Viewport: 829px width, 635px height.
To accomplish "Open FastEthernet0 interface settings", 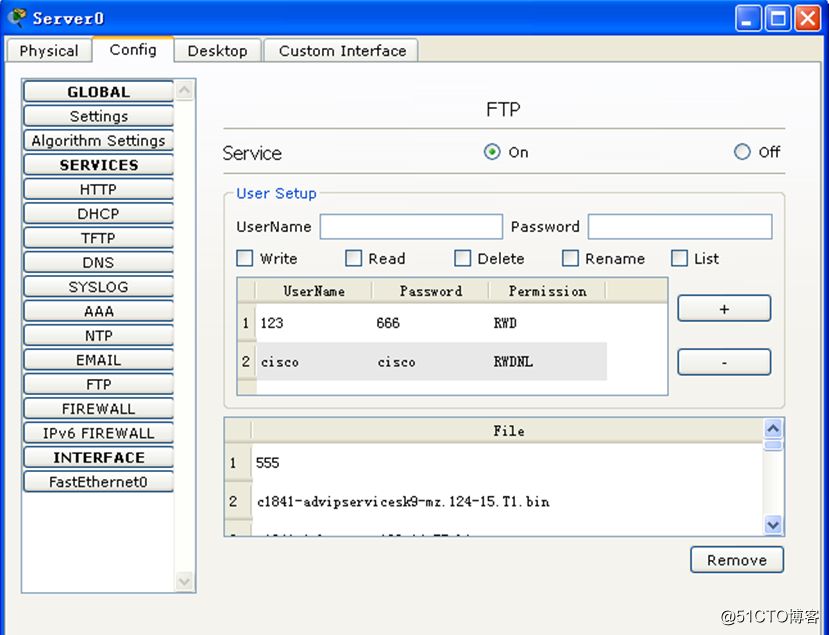I will click(98, 481).
